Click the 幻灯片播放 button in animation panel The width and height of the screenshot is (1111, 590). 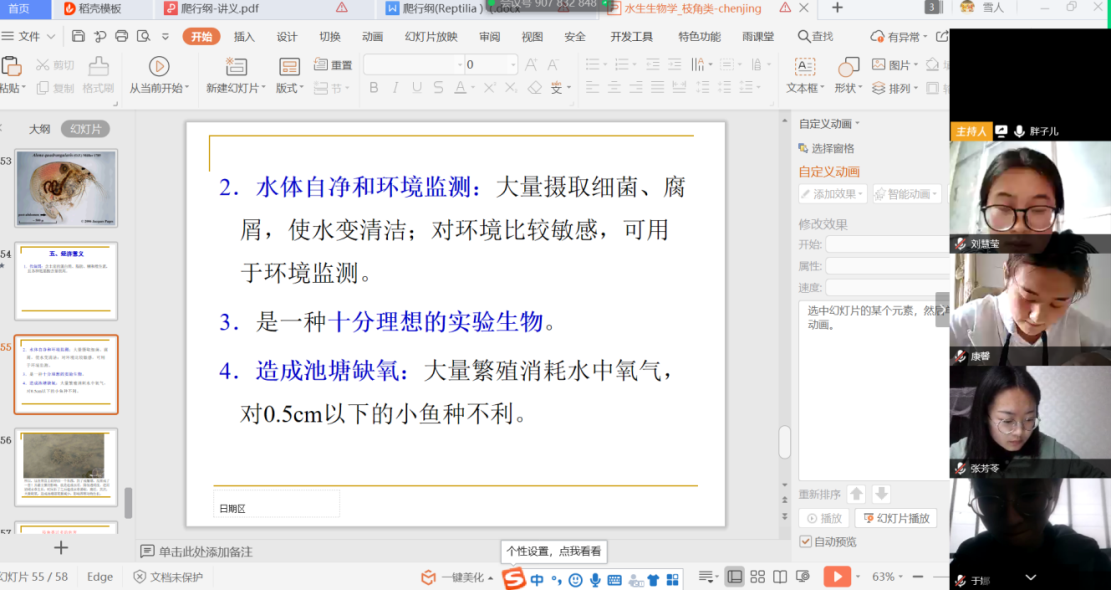click(895, 518)
